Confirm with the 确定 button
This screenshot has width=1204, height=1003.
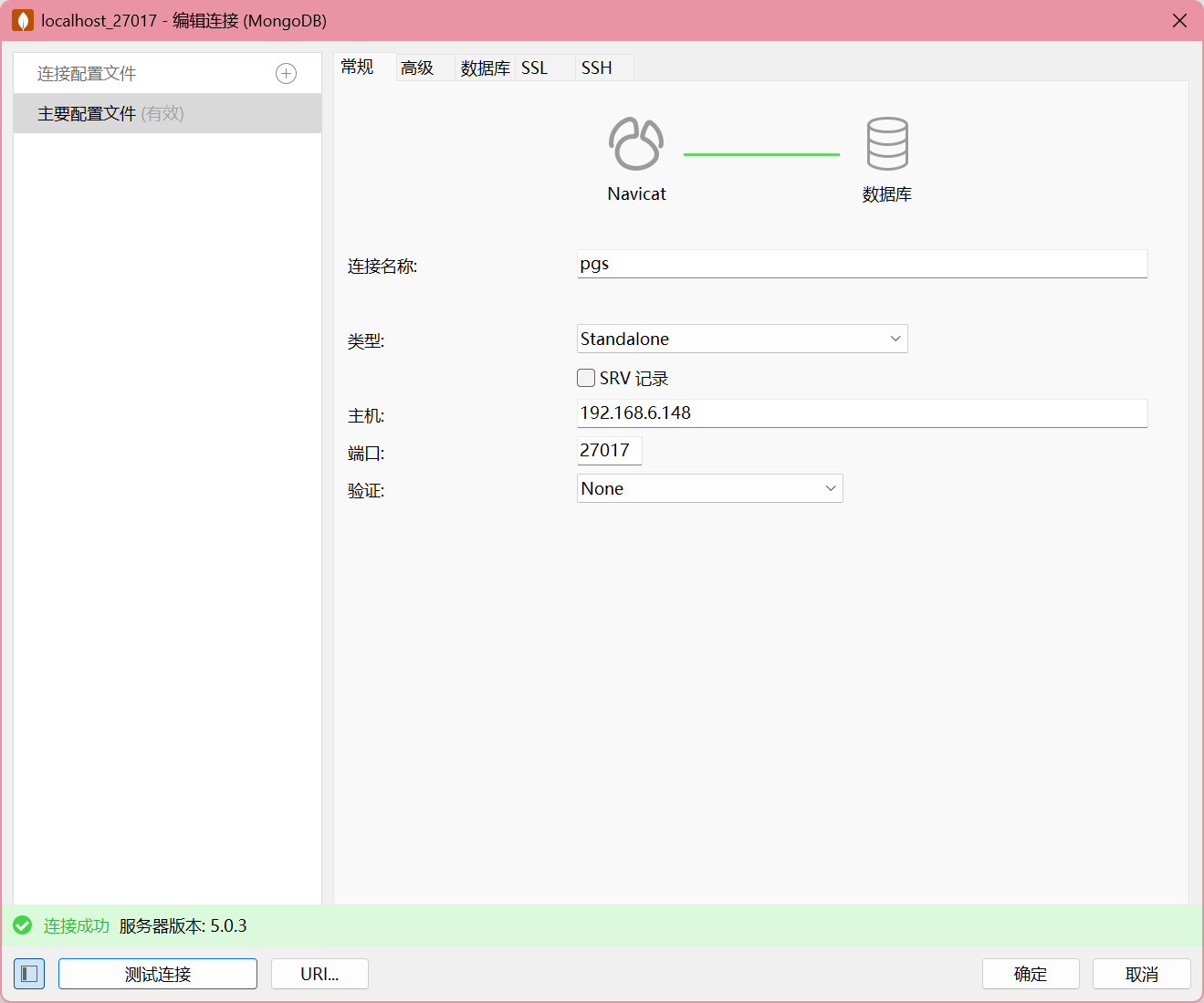pos(1031,974)
